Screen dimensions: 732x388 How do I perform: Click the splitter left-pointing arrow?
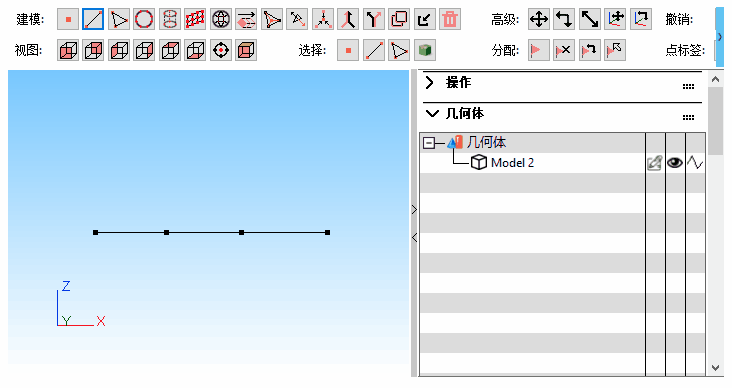[x=414, y=238]
